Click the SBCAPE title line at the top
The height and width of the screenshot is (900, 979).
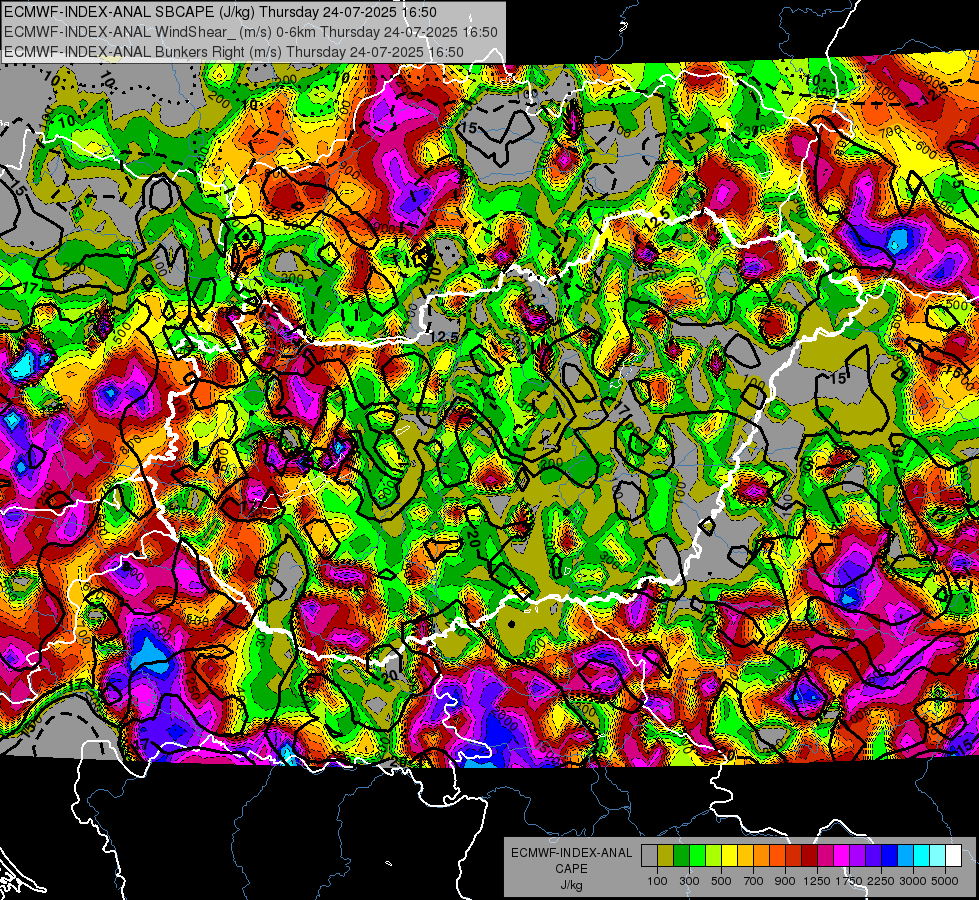[x=220, y=12]
